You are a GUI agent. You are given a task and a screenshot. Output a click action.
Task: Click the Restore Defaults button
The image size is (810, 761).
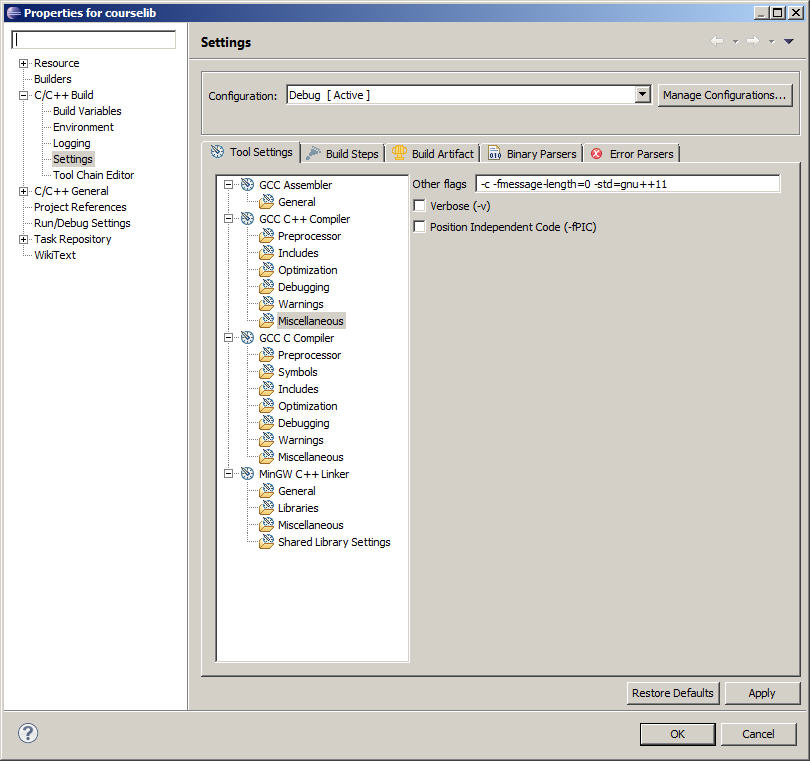673,693
